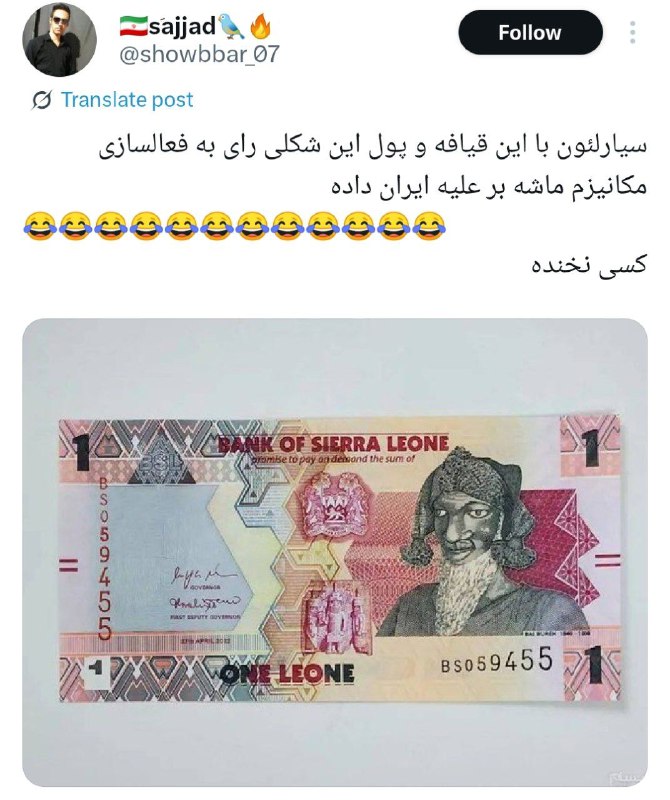This screenshot has width=670, height=800.
Task: Click the watermark in image bottom corner
Action: pos(625,777)
